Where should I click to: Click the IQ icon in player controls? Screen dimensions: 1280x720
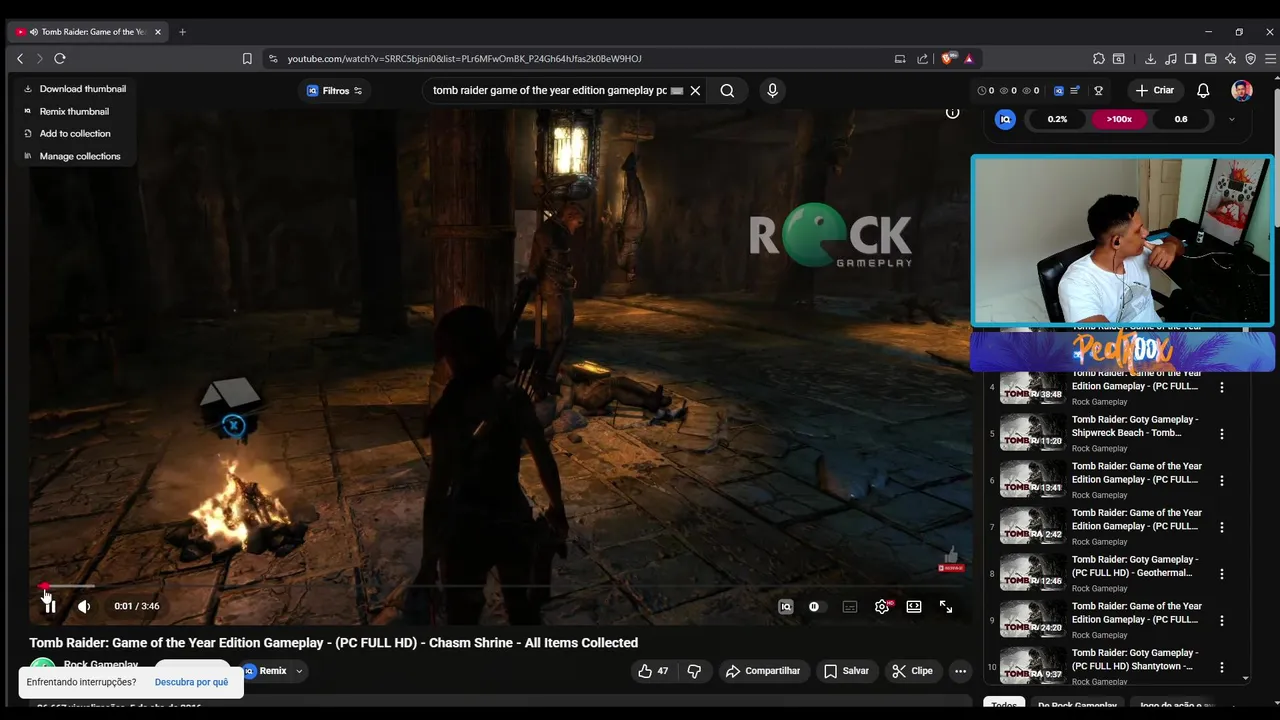[x=786, y=606]
